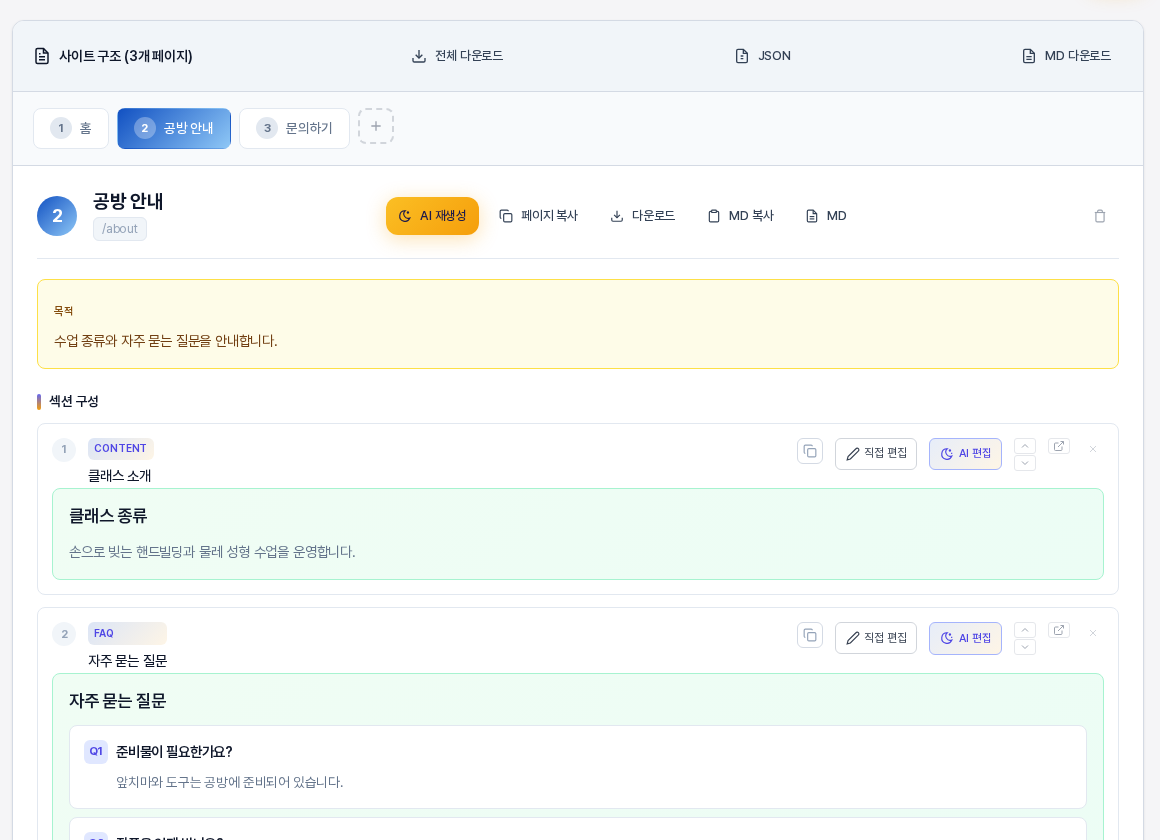The image size is (1160, 840).
Task: Click AI 편집 for the FAQ section
Action: (965, 638)
